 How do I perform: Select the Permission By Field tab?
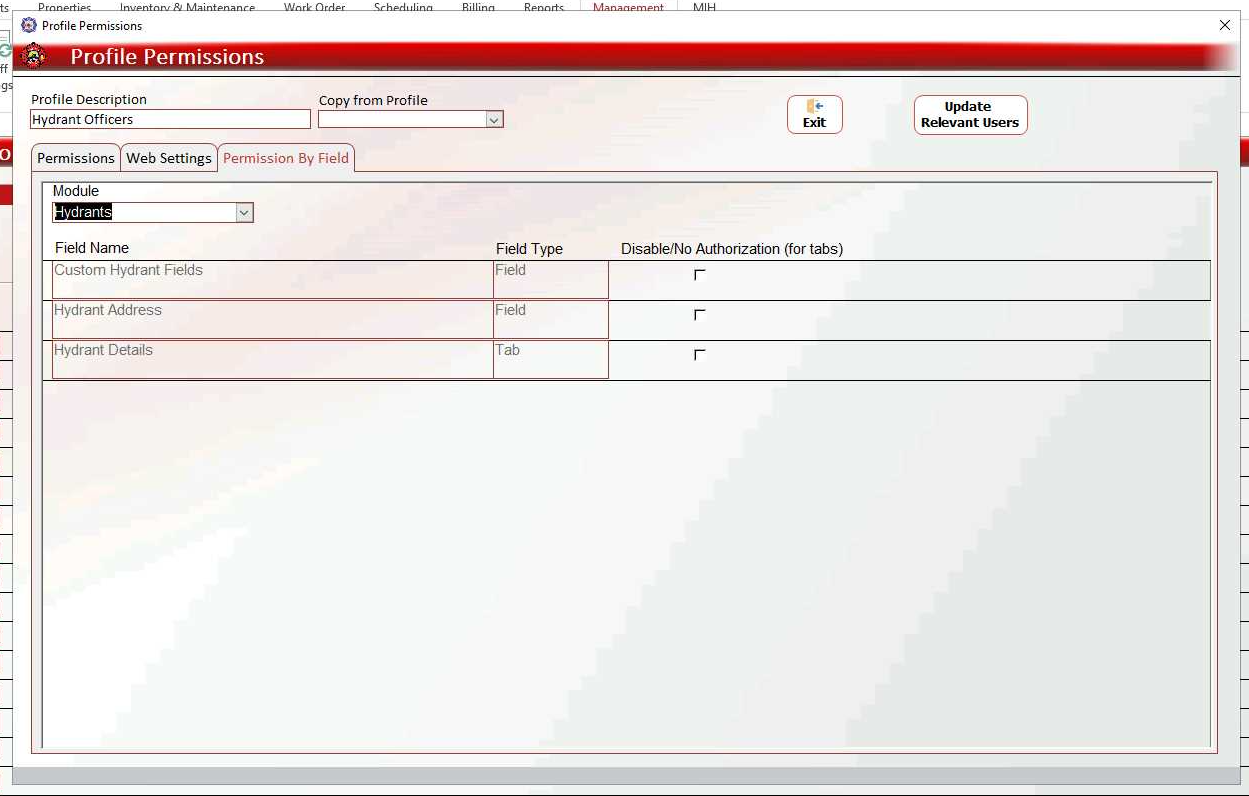click(x=286, y=158)
